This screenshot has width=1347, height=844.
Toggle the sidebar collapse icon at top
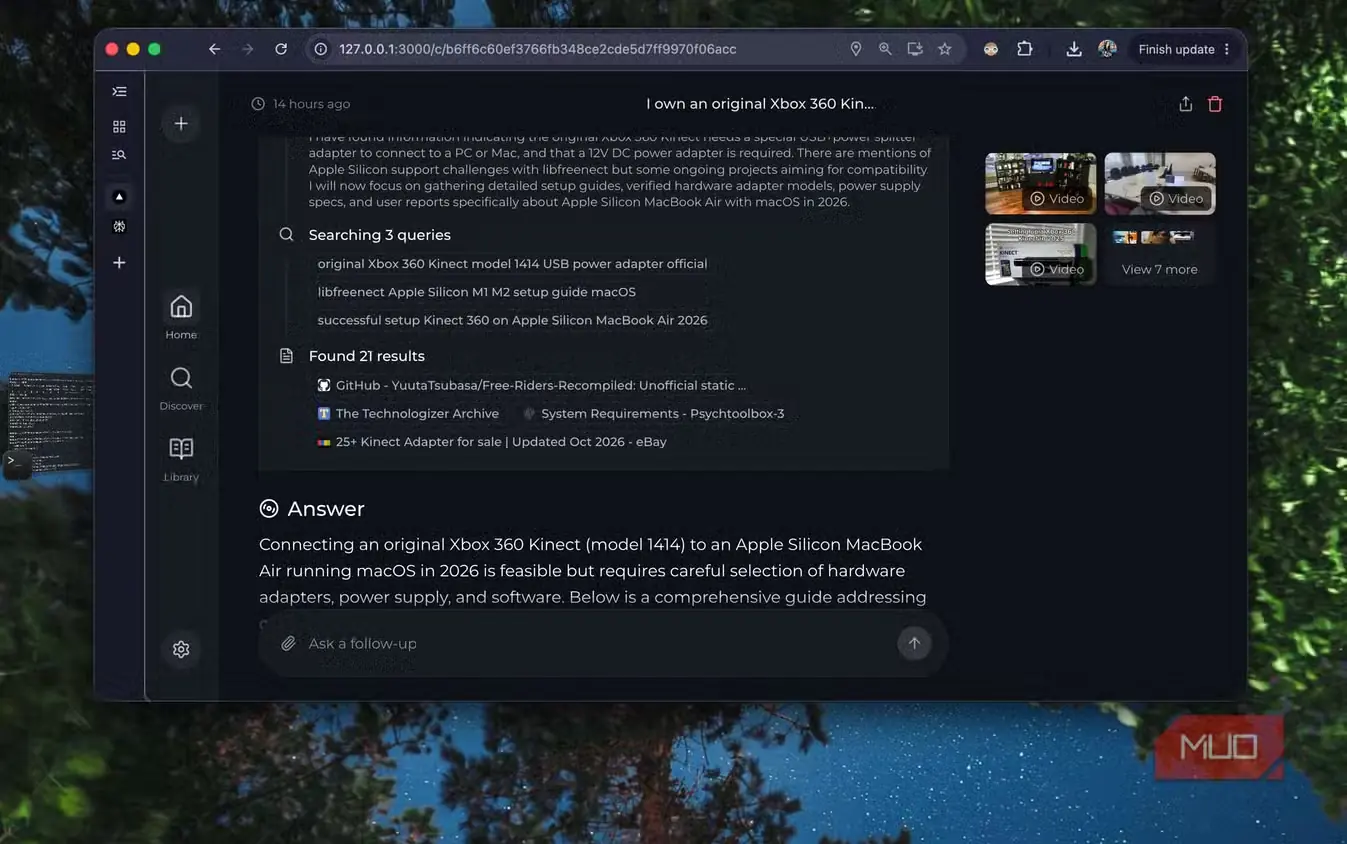[x=119, y=91]
